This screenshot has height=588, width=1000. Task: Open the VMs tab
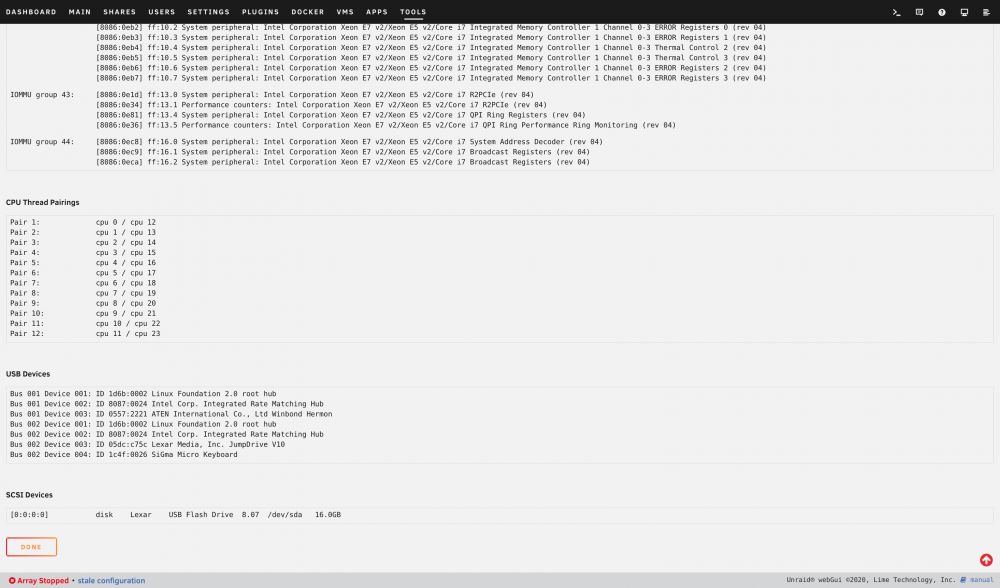coord(345,11)
